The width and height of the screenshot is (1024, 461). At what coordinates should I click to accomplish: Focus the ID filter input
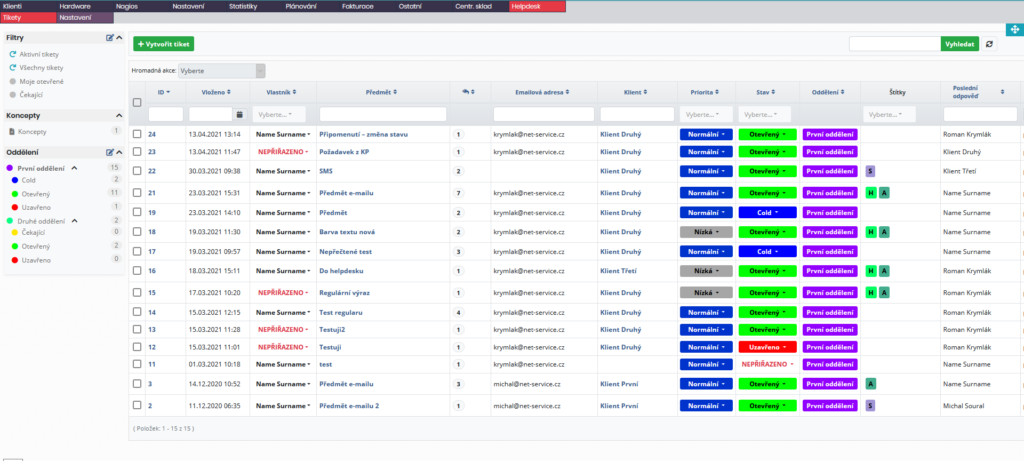tap(166, 114)
